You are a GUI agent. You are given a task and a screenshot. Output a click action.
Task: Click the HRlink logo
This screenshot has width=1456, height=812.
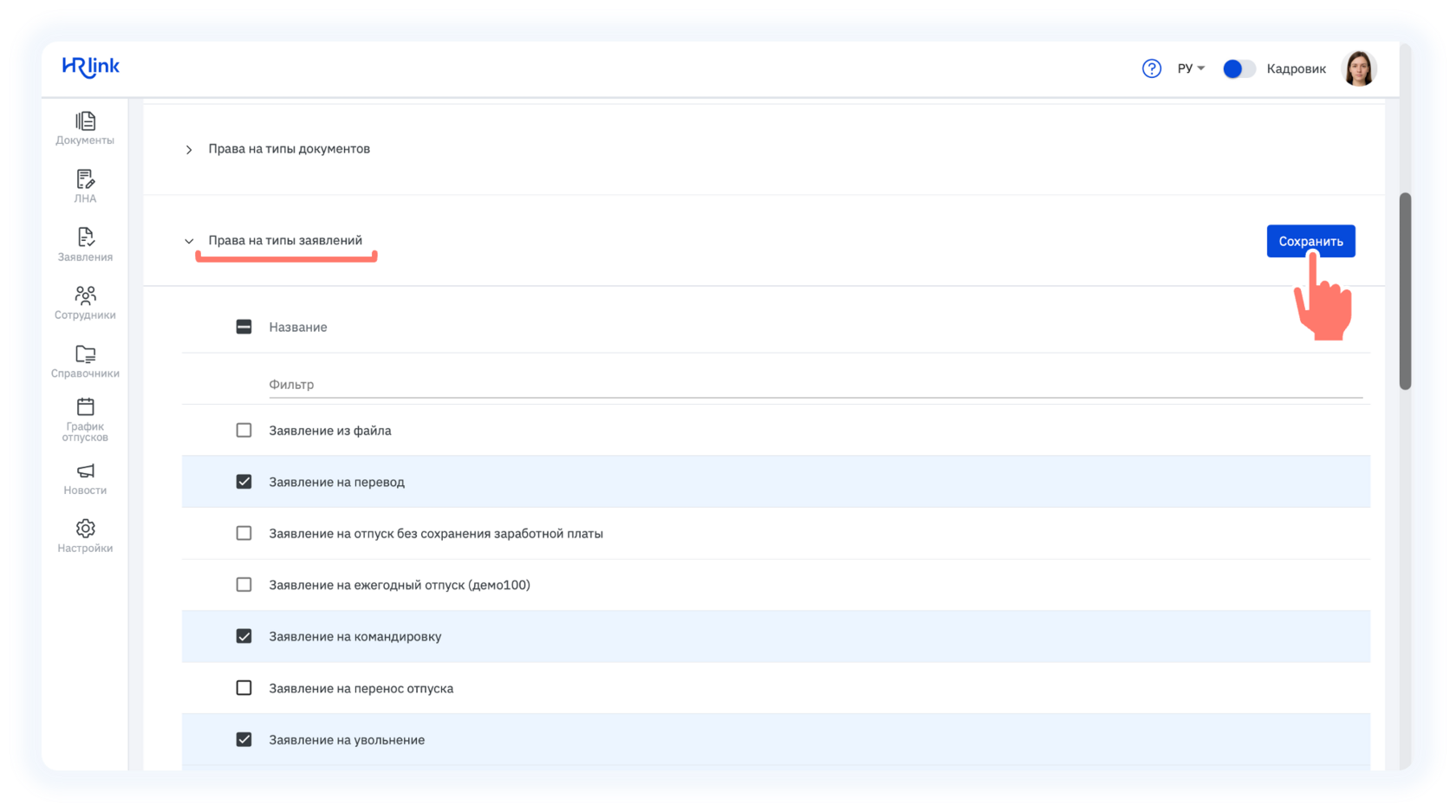click(x=91, y=67)
